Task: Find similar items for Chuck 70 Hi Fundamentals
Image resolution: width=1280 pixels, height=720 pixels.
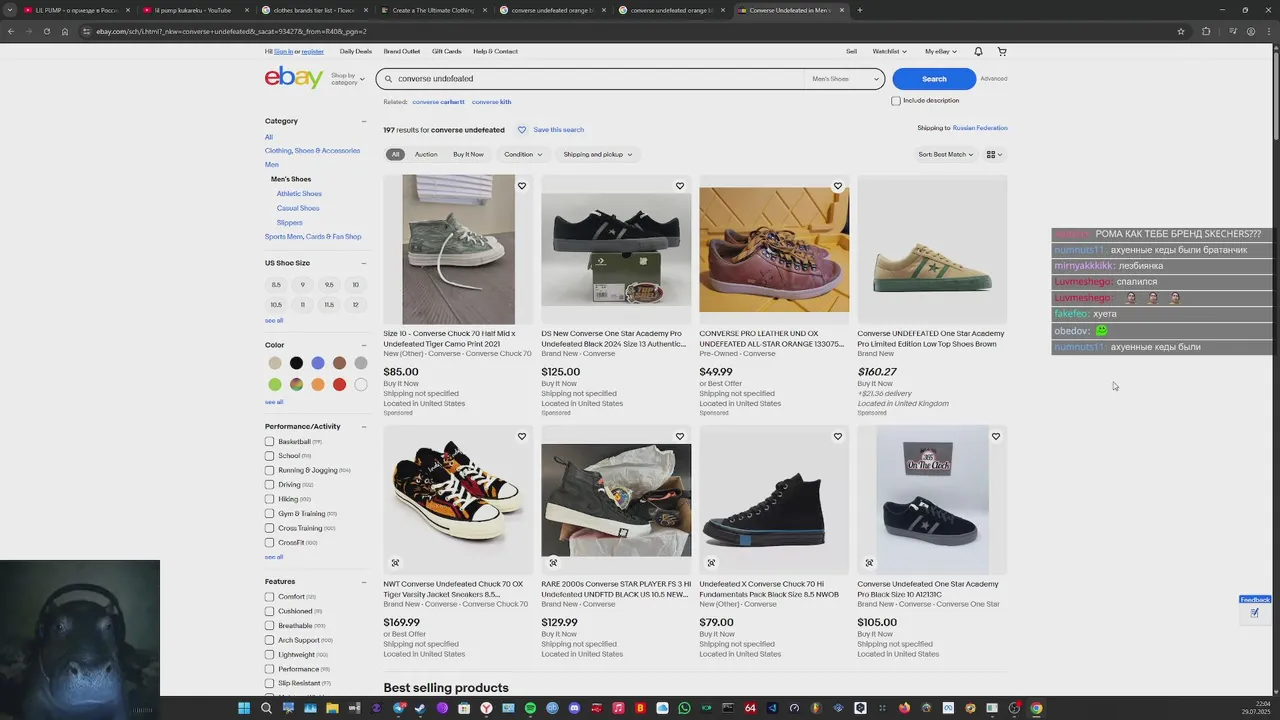Action: coord(711,563)
